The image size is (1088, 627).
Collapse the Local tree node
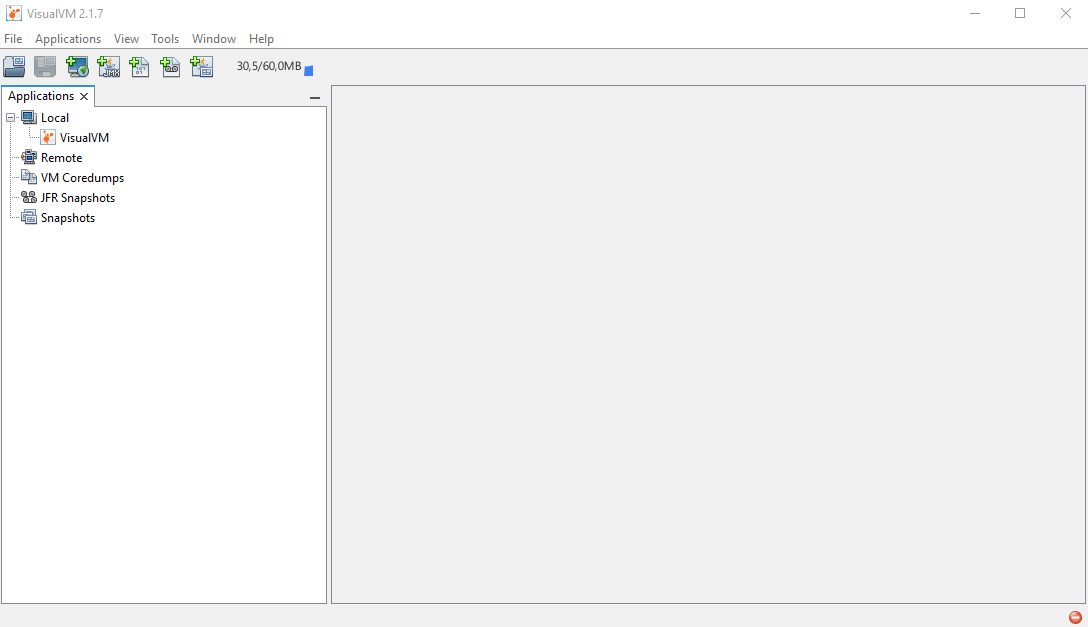pos(11,118)
